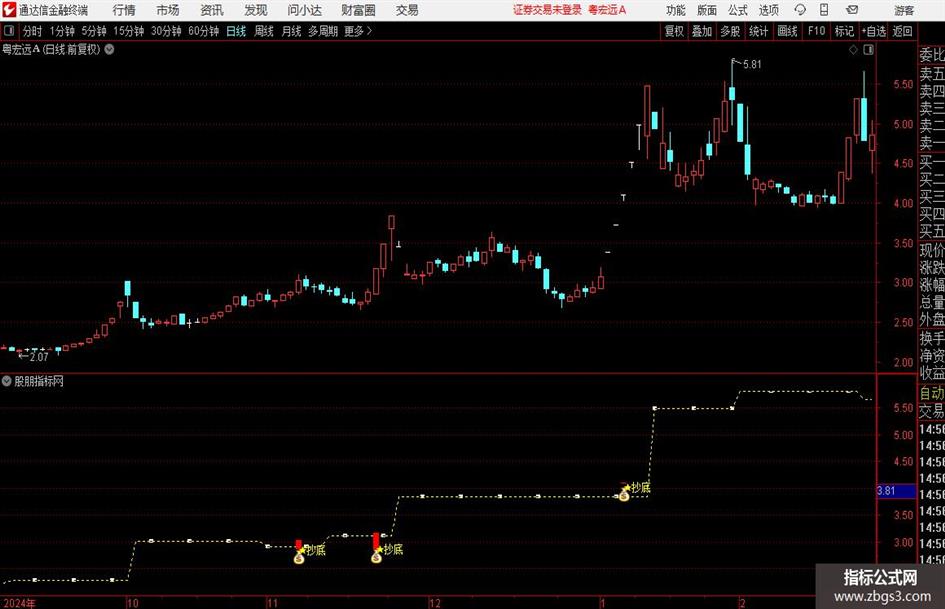Select the 周线 weekly period tab
Screen dimensions: 945x609
tap(264, 31)
